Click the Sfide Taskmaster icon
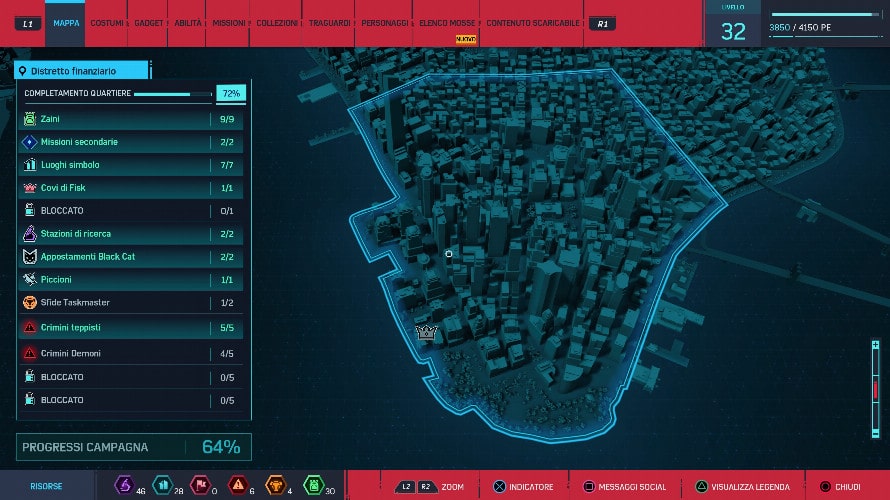The height and width of the screenshot is (500, 890). [x=30, y=303]
